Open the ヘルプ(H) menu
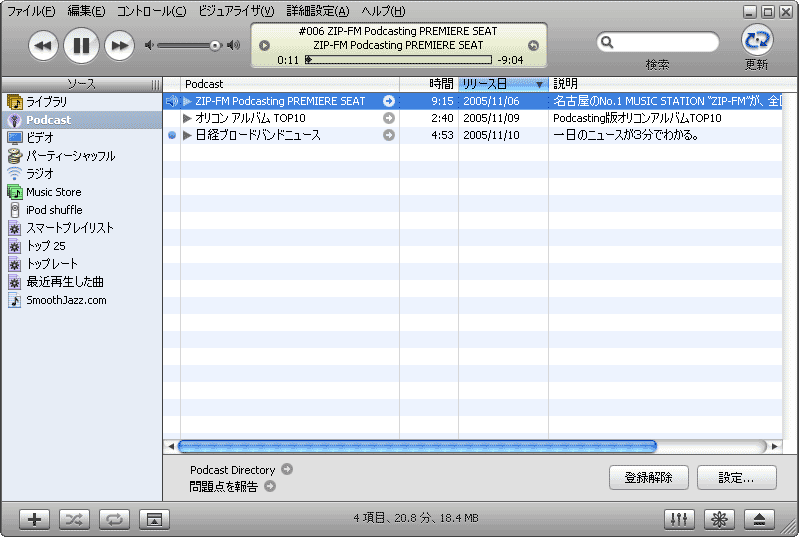Screen dimensions: 799x537 383,11
